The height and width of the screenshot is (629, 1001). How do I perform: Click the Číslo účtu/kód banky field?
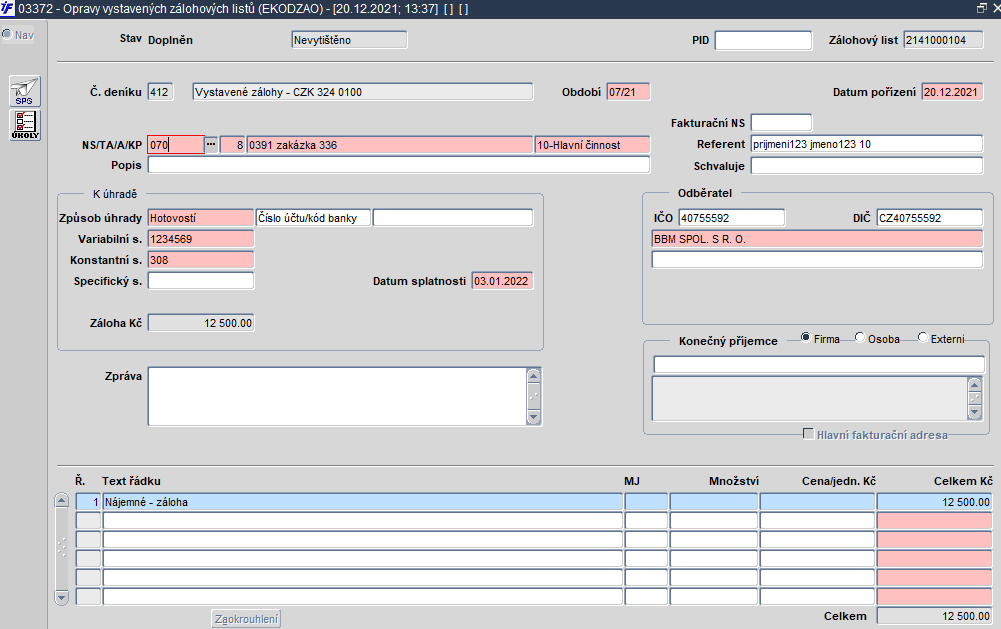click(x=313, y=218)
